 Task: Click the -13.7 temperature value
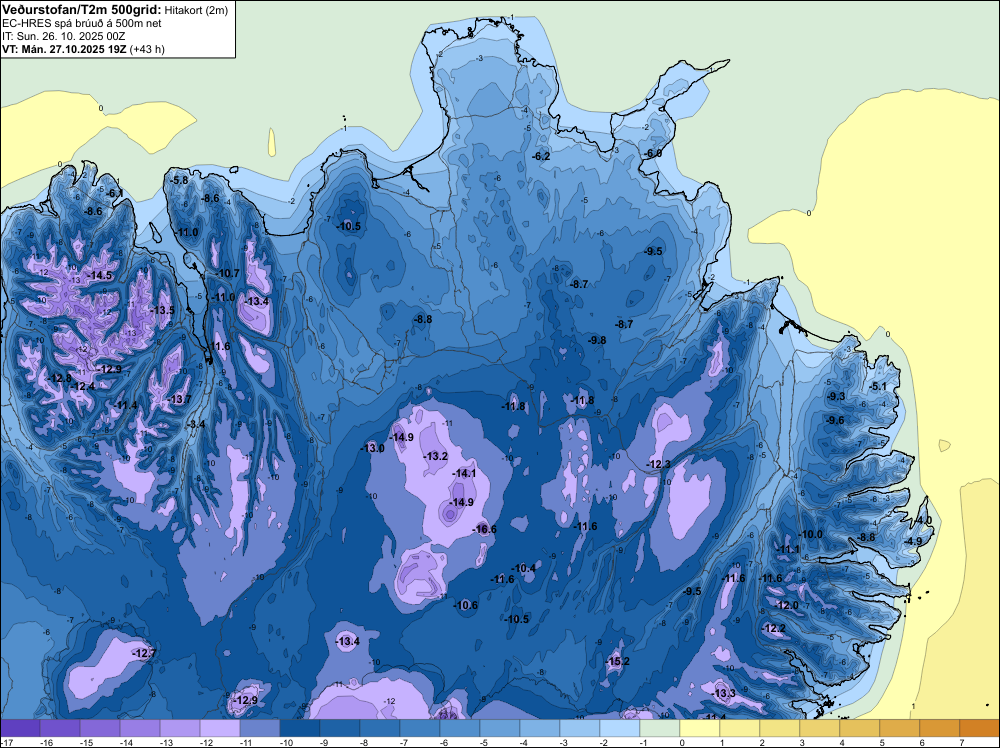pyautogui.click(x=180, y=399)
